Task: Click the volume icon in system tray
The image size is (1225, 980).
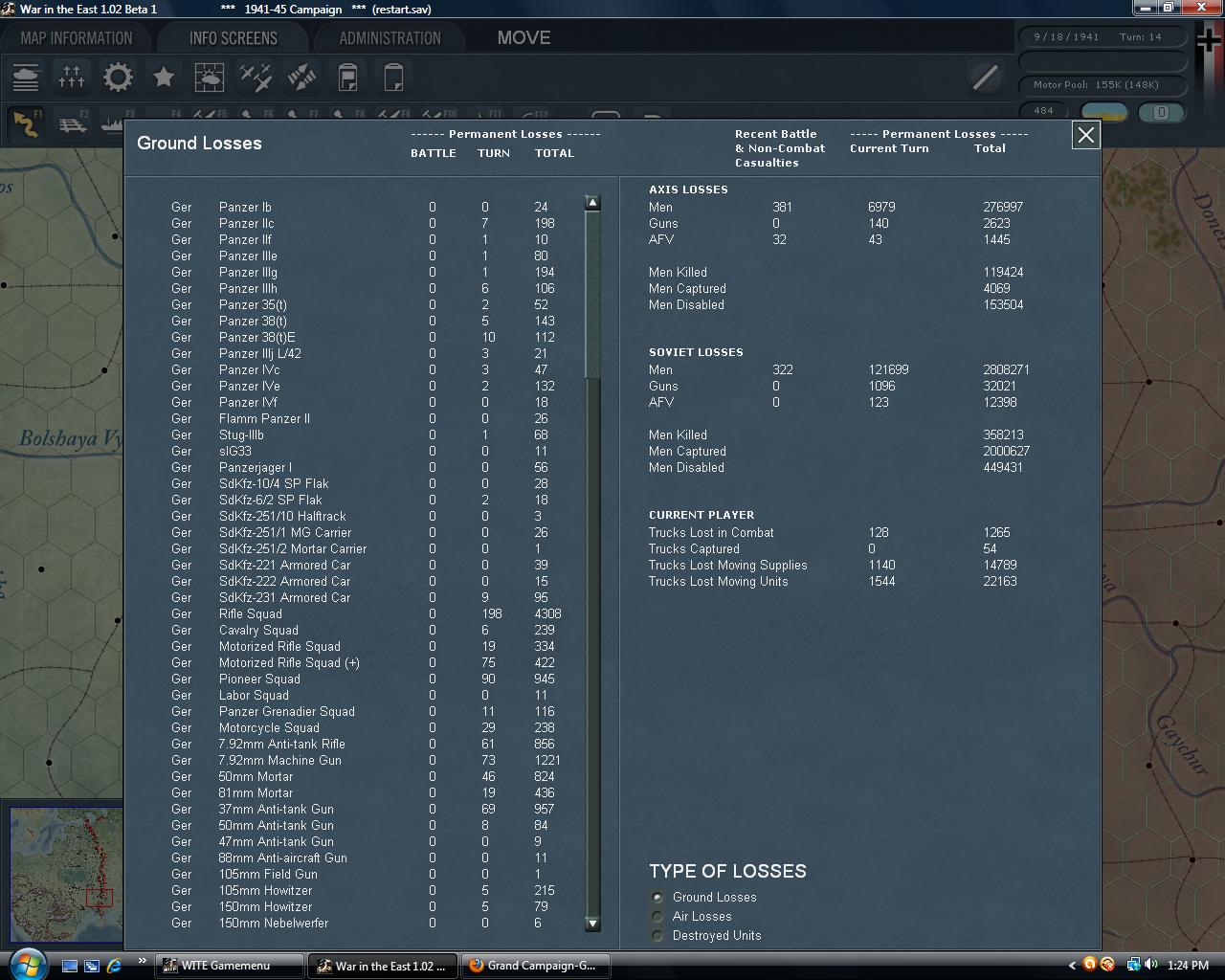Action: (1150, 965)
